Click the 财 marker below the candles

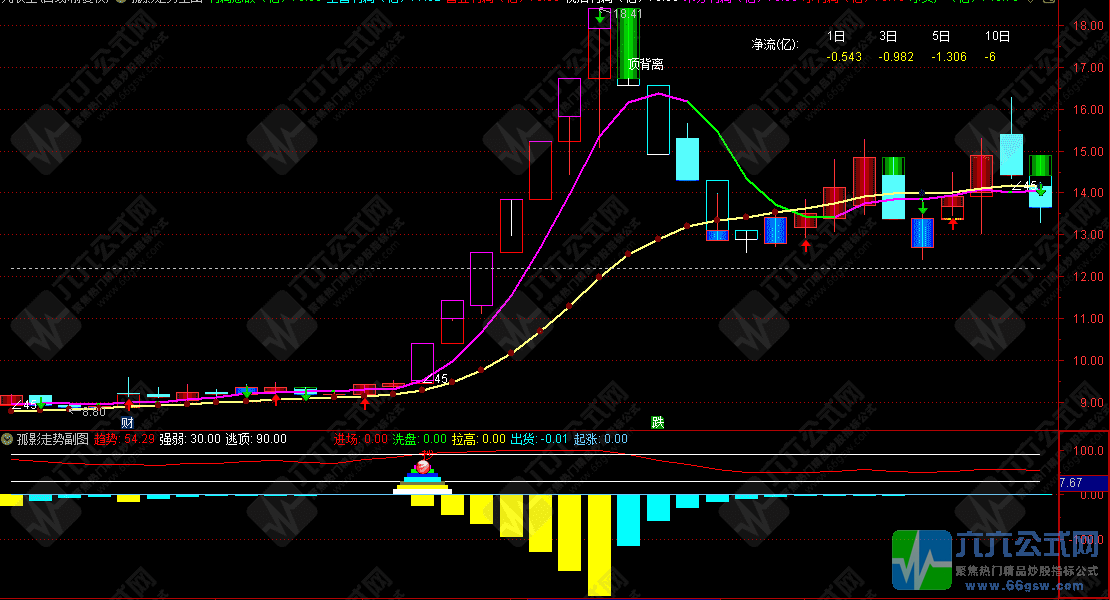128,423
